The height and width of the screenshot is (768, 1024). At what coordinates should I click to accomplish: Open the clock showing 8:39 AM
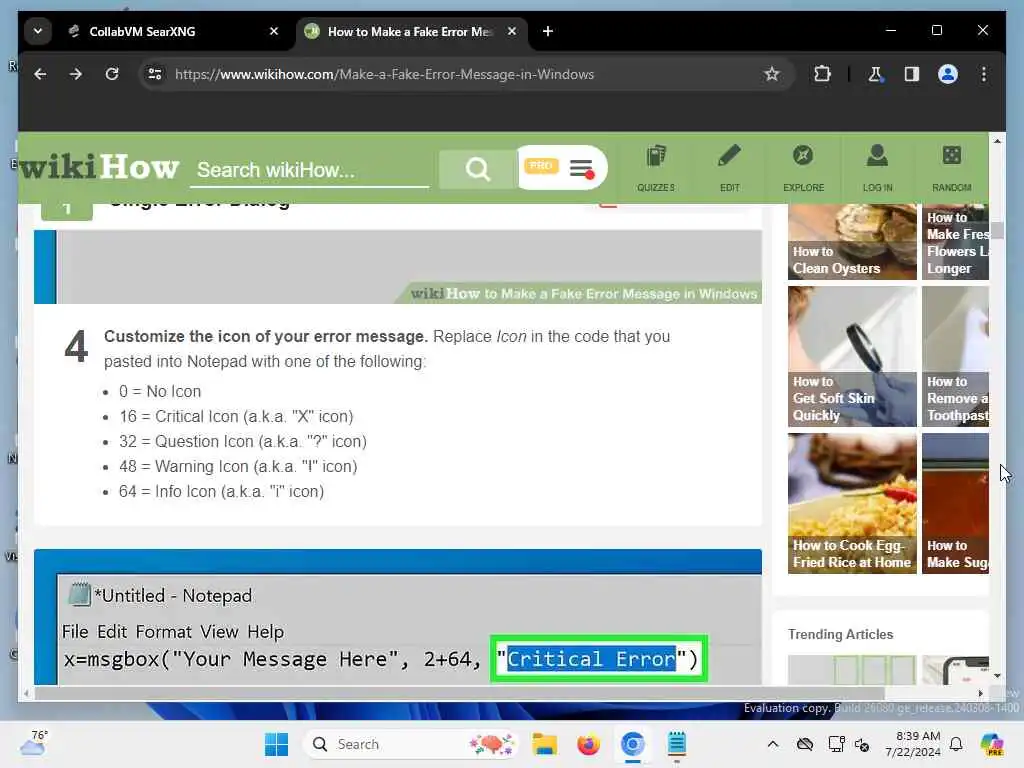click(x=912, y=744)
